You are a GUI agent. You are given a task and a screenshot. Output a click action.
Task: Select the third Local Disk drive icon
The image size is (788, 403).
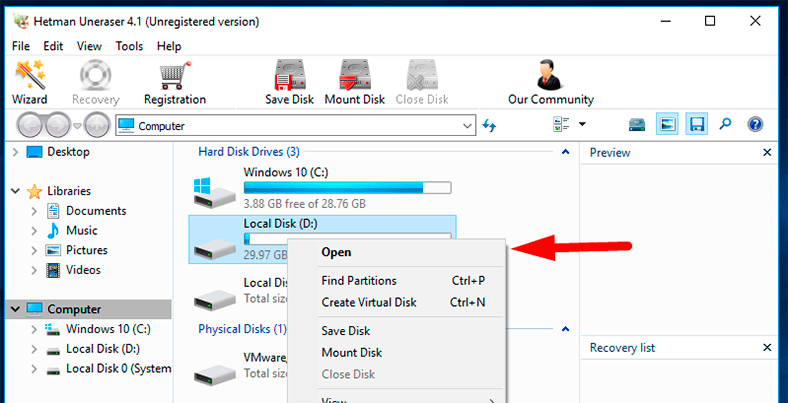pos(214,298)
